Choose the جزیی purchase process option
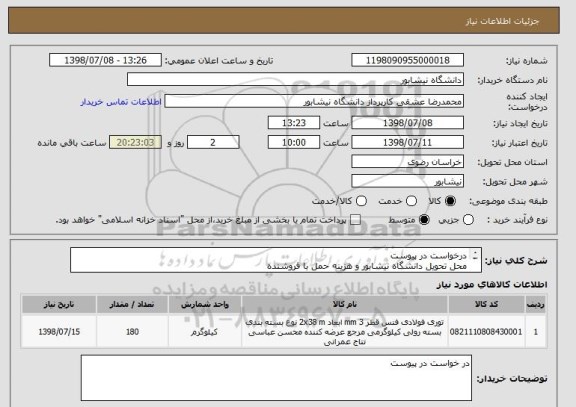This screenshot has width=576, height=407. click(468, 220)
